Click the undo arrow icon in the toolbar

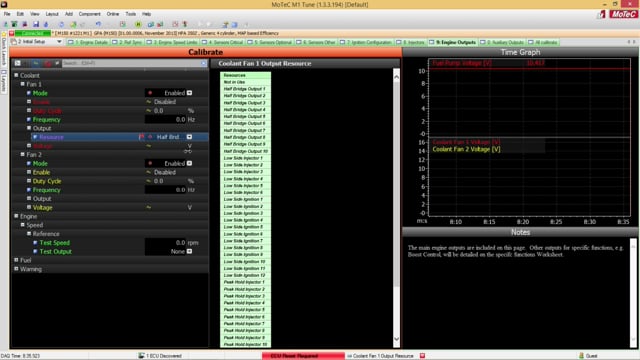tap(98, 24)
